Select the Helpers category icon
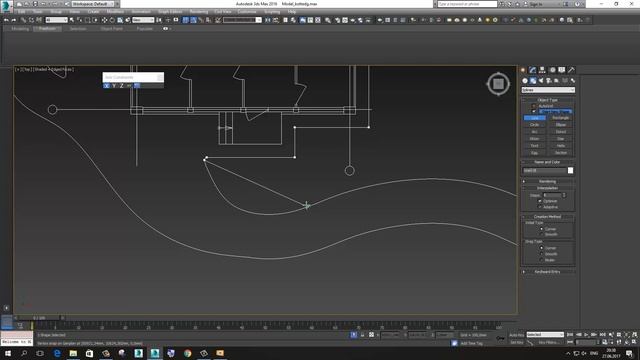 [557, 80]
